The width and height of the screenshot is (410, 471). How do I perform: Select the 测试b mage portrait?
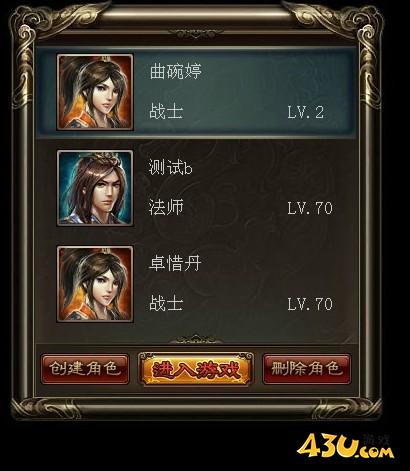coord(95,188)
